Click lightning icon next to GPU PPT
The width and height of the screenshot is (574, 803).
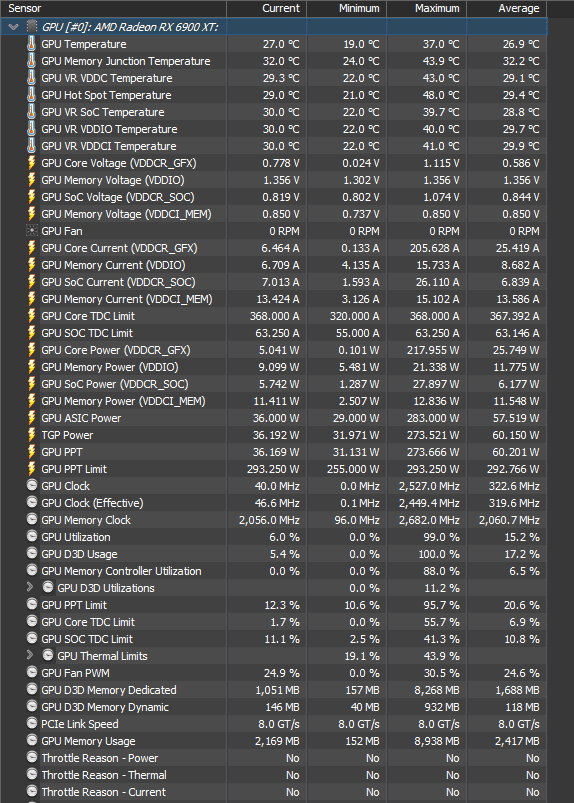pos(32,452)
